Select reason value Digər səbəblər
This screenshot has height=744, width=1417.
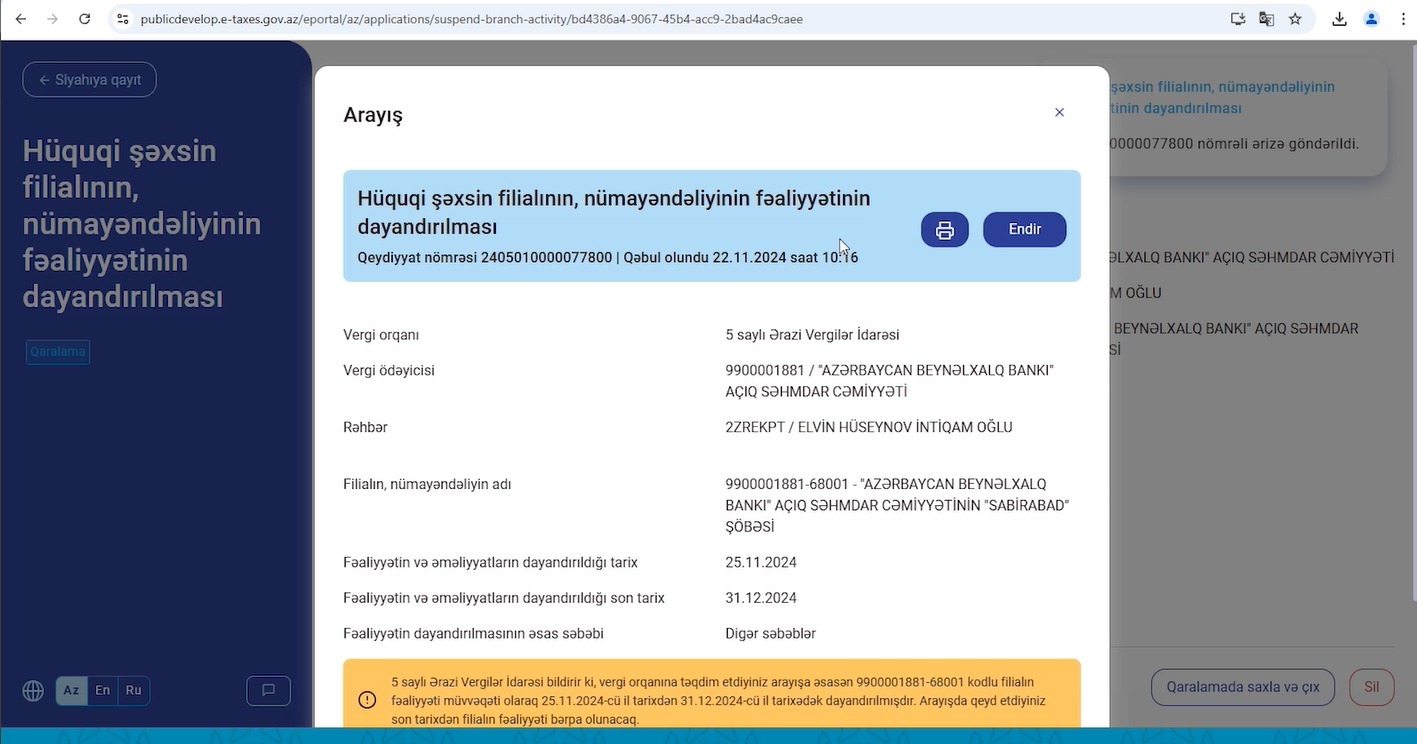(x=770, y=634)
